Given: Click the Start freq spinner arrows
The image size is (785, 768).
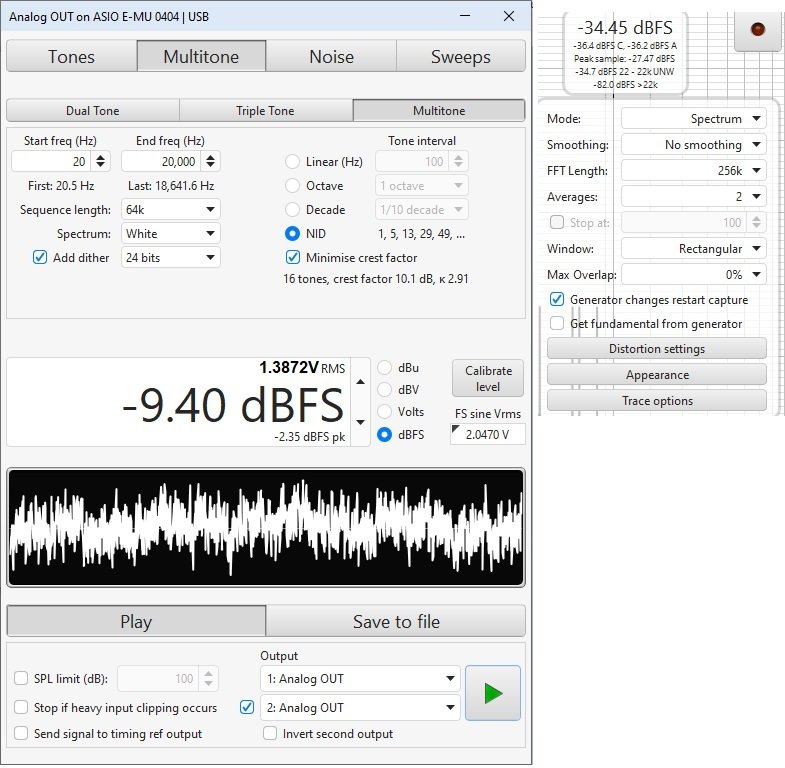Looking at the screenshot, I should (101, 161).
